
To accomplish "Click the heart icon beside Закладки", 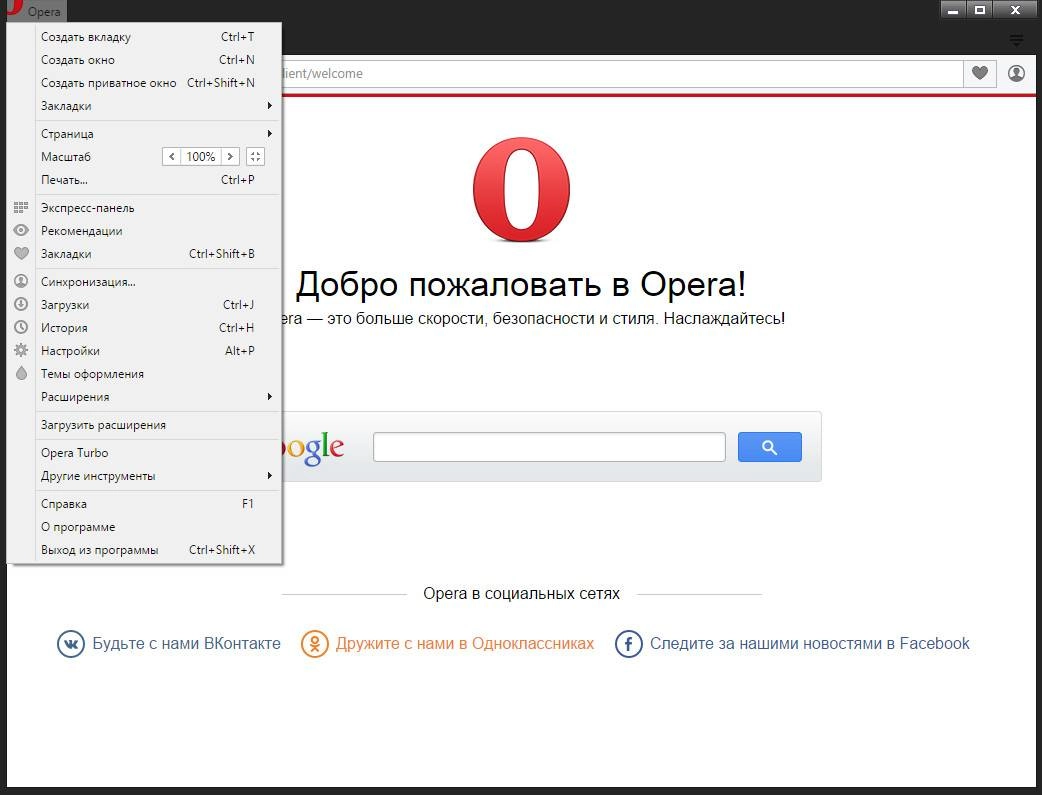I will [21, 254].
